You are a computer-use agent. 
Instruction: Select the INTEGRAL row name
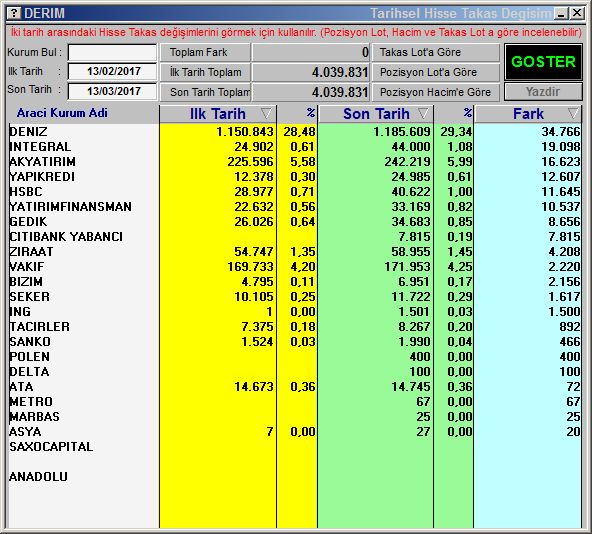tap(40, 147)
